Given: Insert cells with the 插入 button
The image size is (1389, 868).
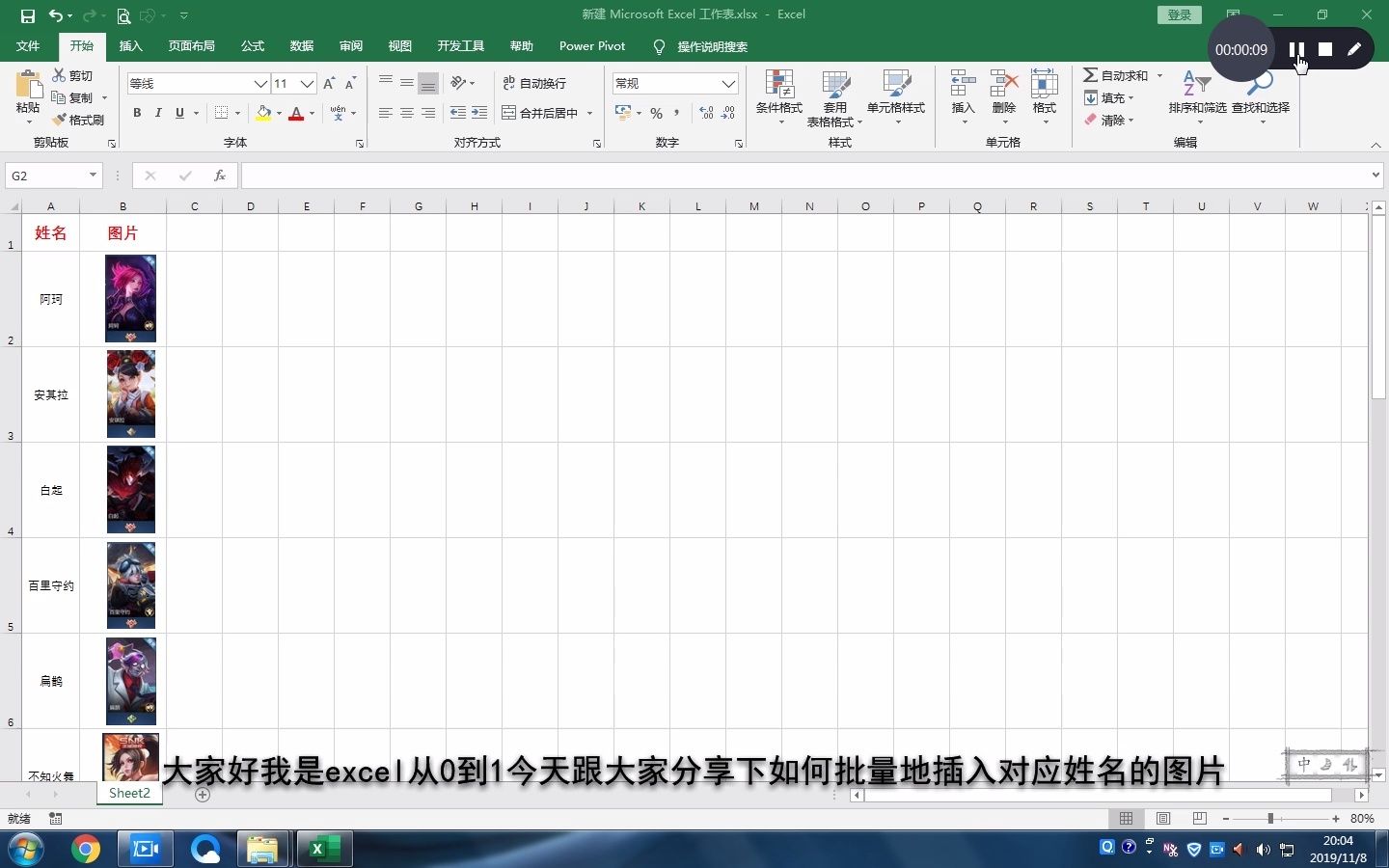Looking at the screenshot, I should [x=964, y=96].
